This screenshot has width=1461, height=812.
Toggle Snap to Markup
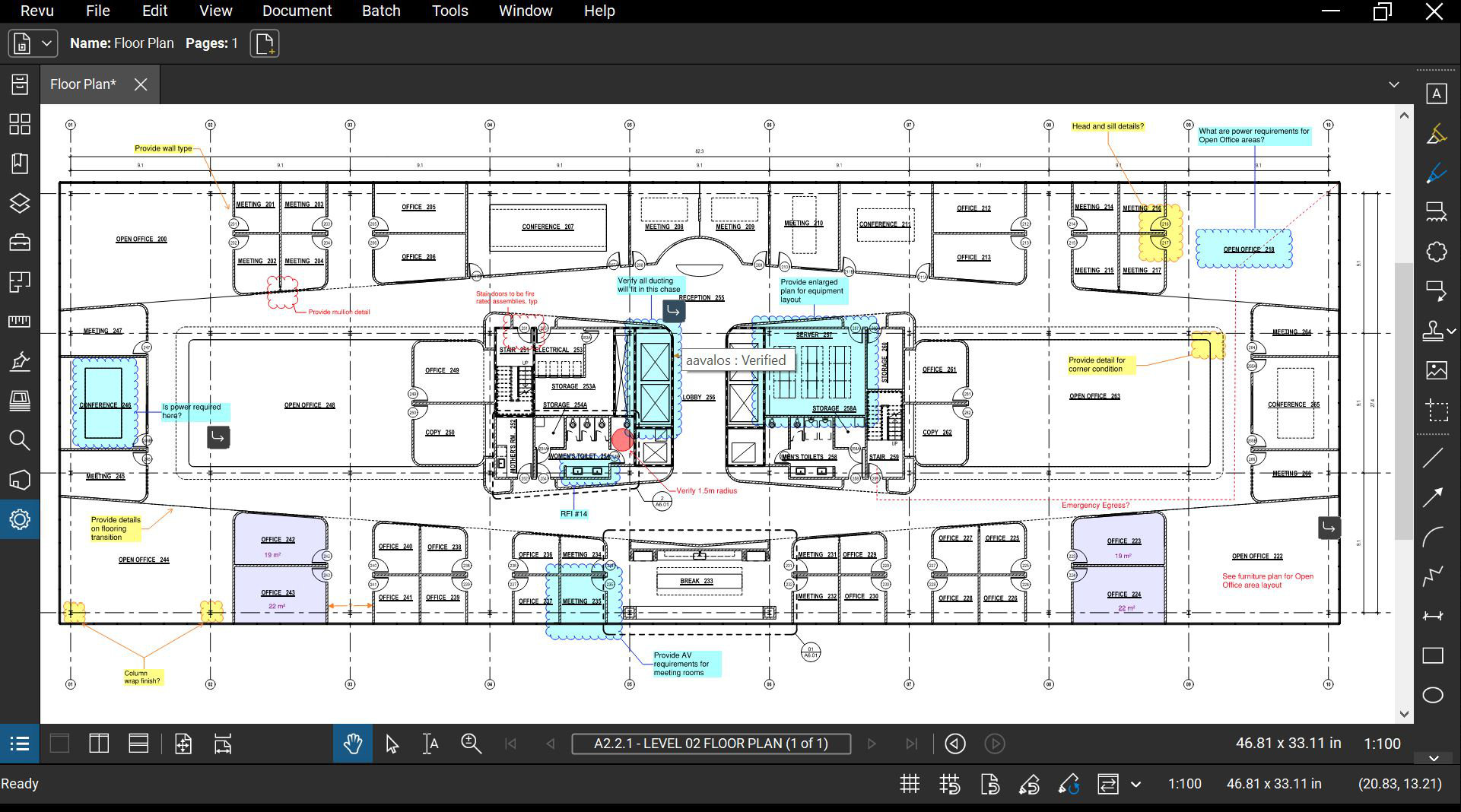point(1029,784)
